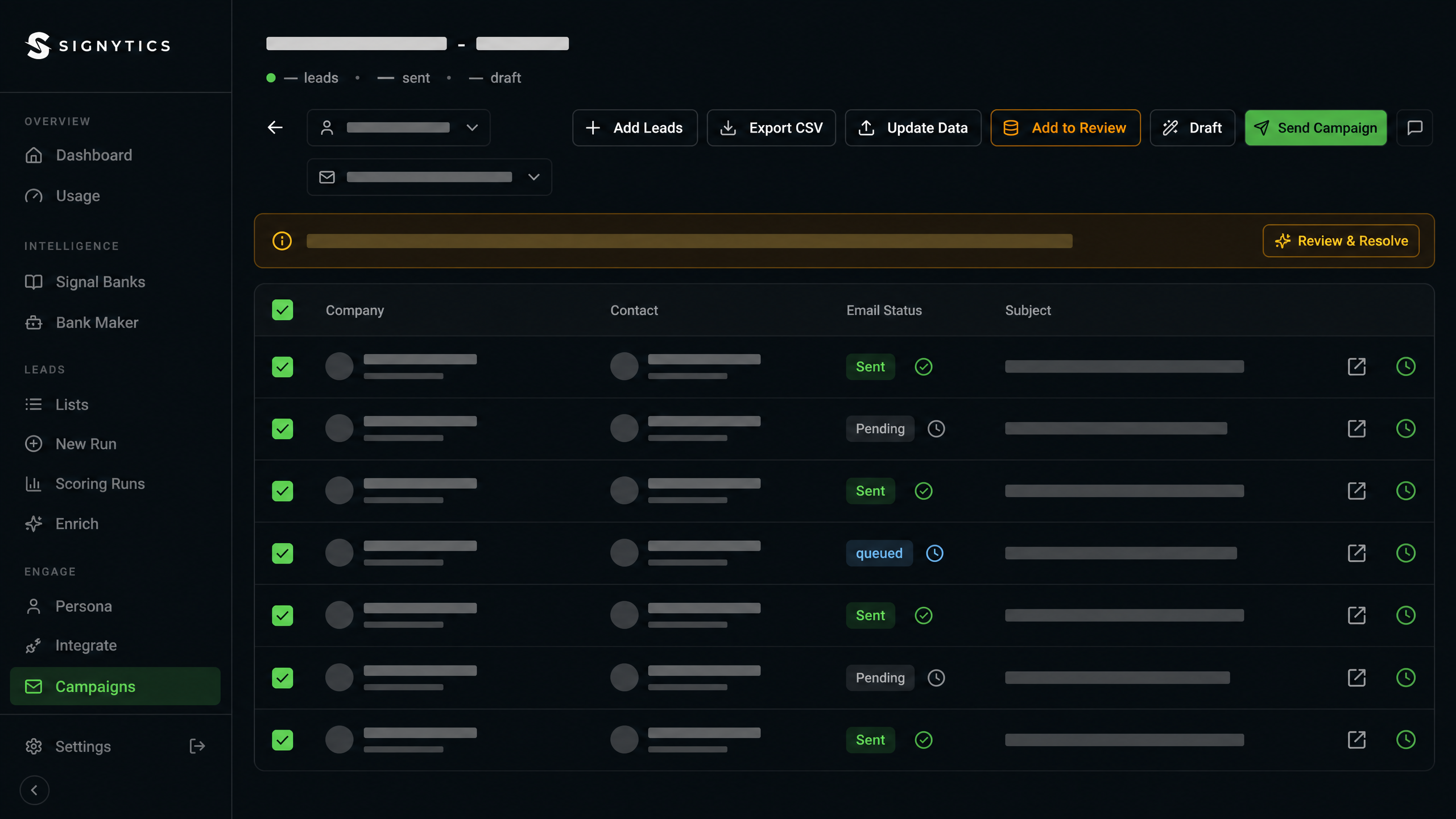Log out using the sidebar exit icon
The width and height of the screenshot is (1456, 819).
click(197, 746)
